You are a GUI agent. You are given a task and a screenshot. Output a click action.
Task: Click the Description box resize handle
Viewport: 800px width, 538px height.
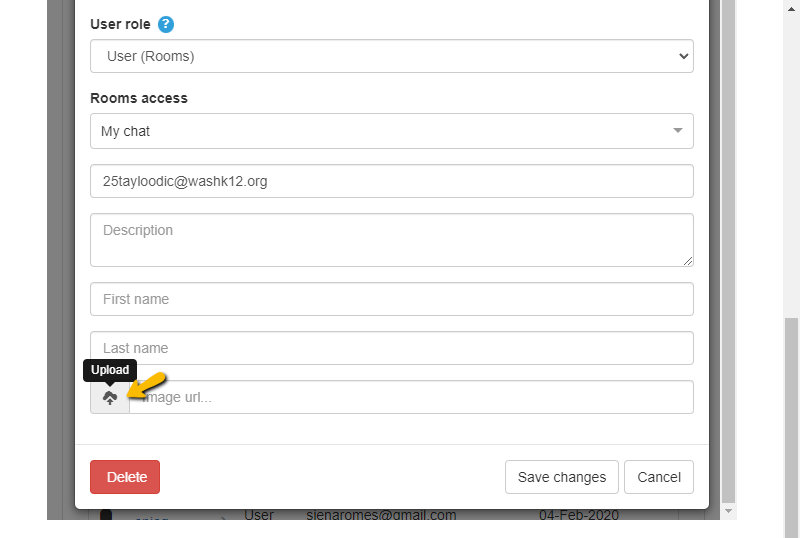pos(688,261)
